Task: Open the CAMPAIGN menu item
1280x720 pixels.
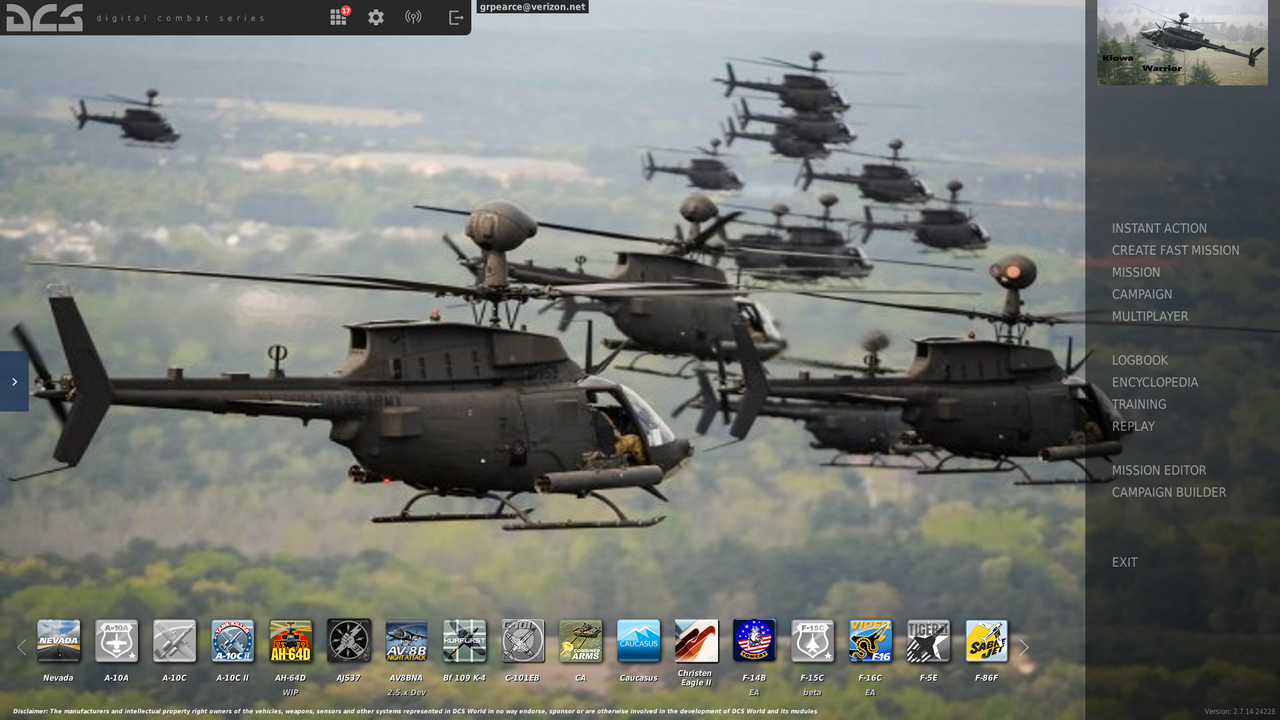Action: click(x=1142, y=294)
